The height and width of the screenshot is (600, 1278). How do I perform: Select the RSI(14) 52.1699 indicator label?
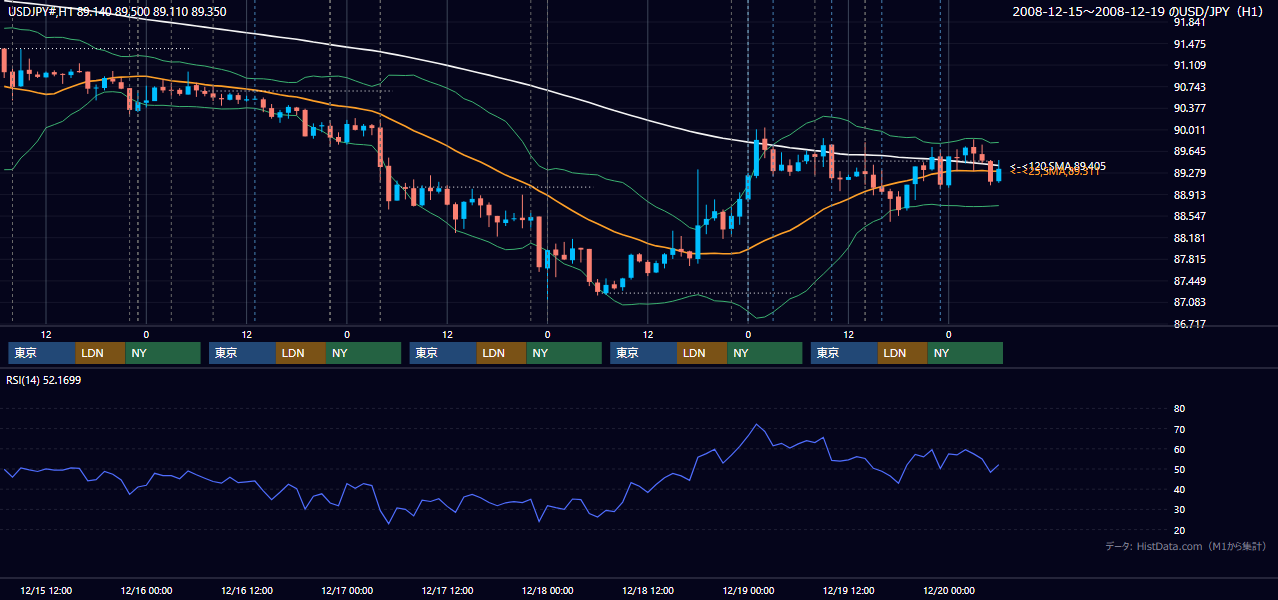coord(44,381)
